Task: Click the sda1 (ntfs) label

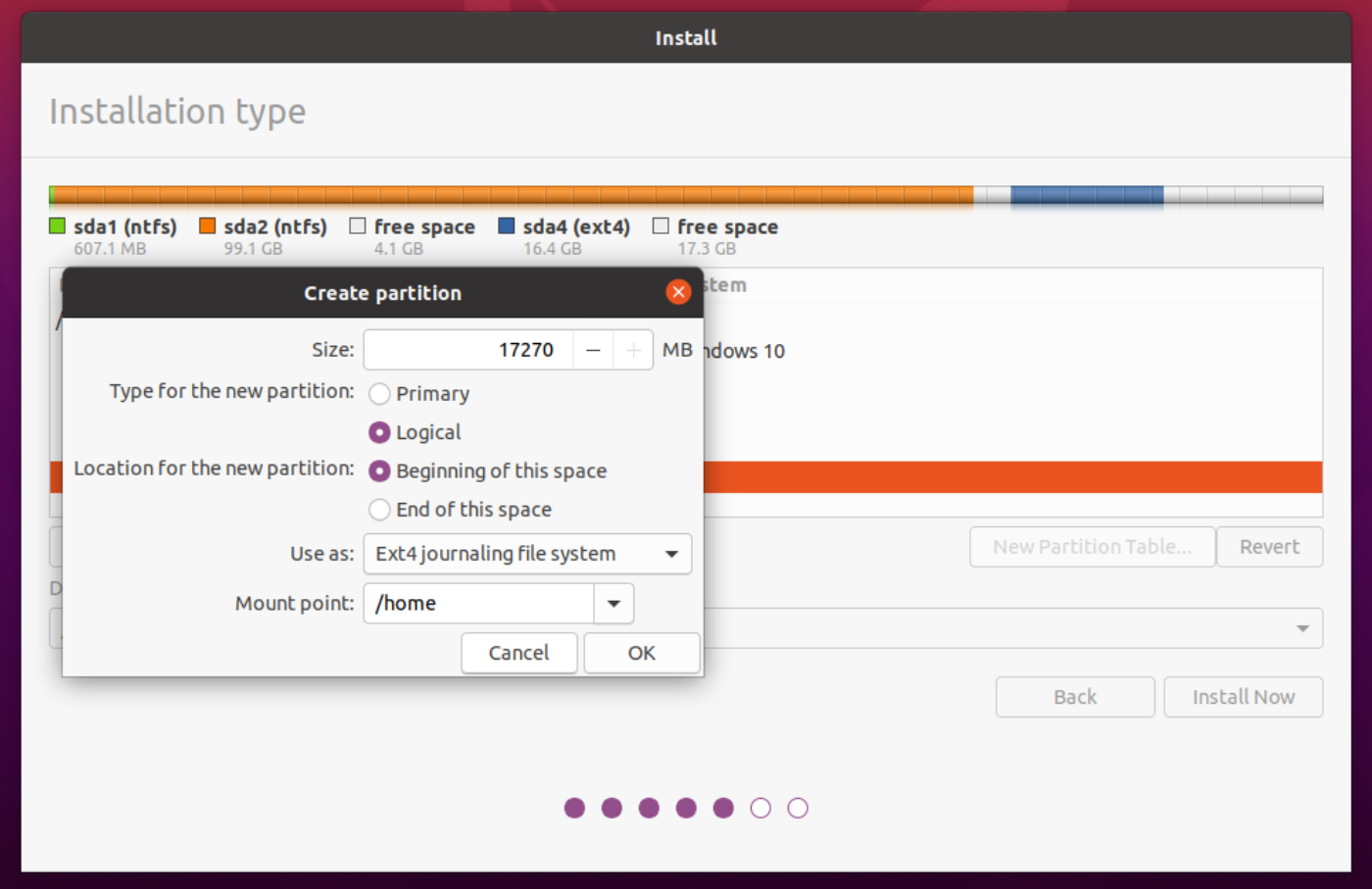Action: pos(125,226)
